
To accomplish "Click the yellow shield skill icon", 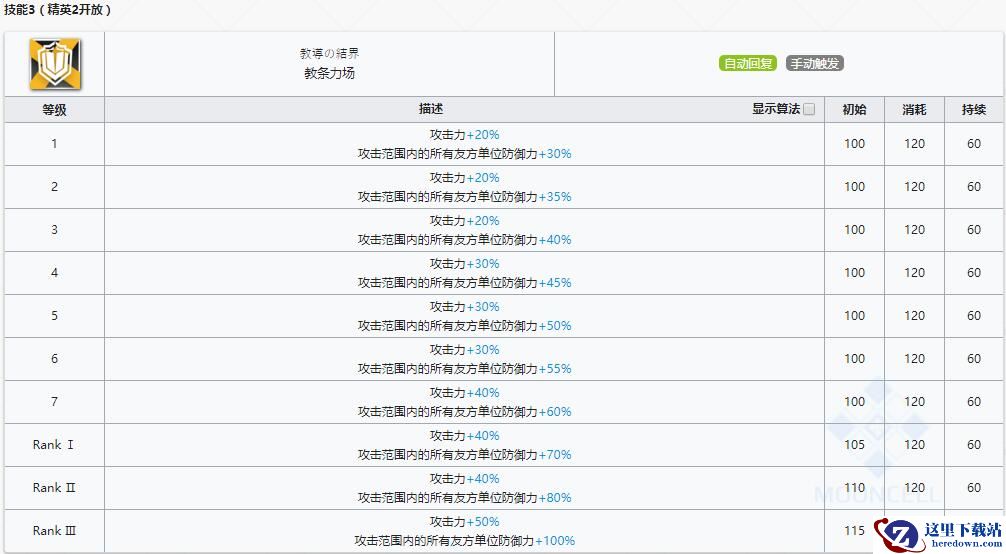I will pos(55,63).
